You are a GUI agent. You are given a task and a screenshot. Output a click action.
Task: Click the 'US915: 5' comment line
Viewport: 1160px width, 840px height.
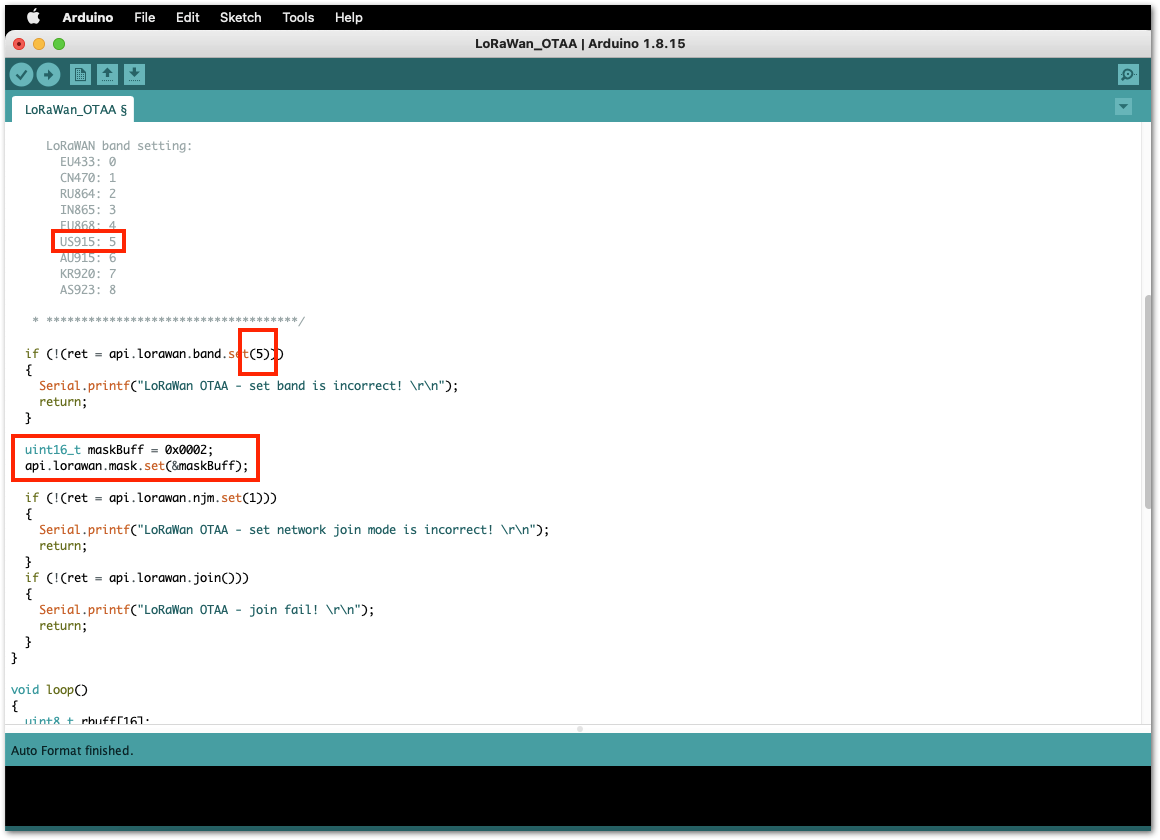(88, 242)
